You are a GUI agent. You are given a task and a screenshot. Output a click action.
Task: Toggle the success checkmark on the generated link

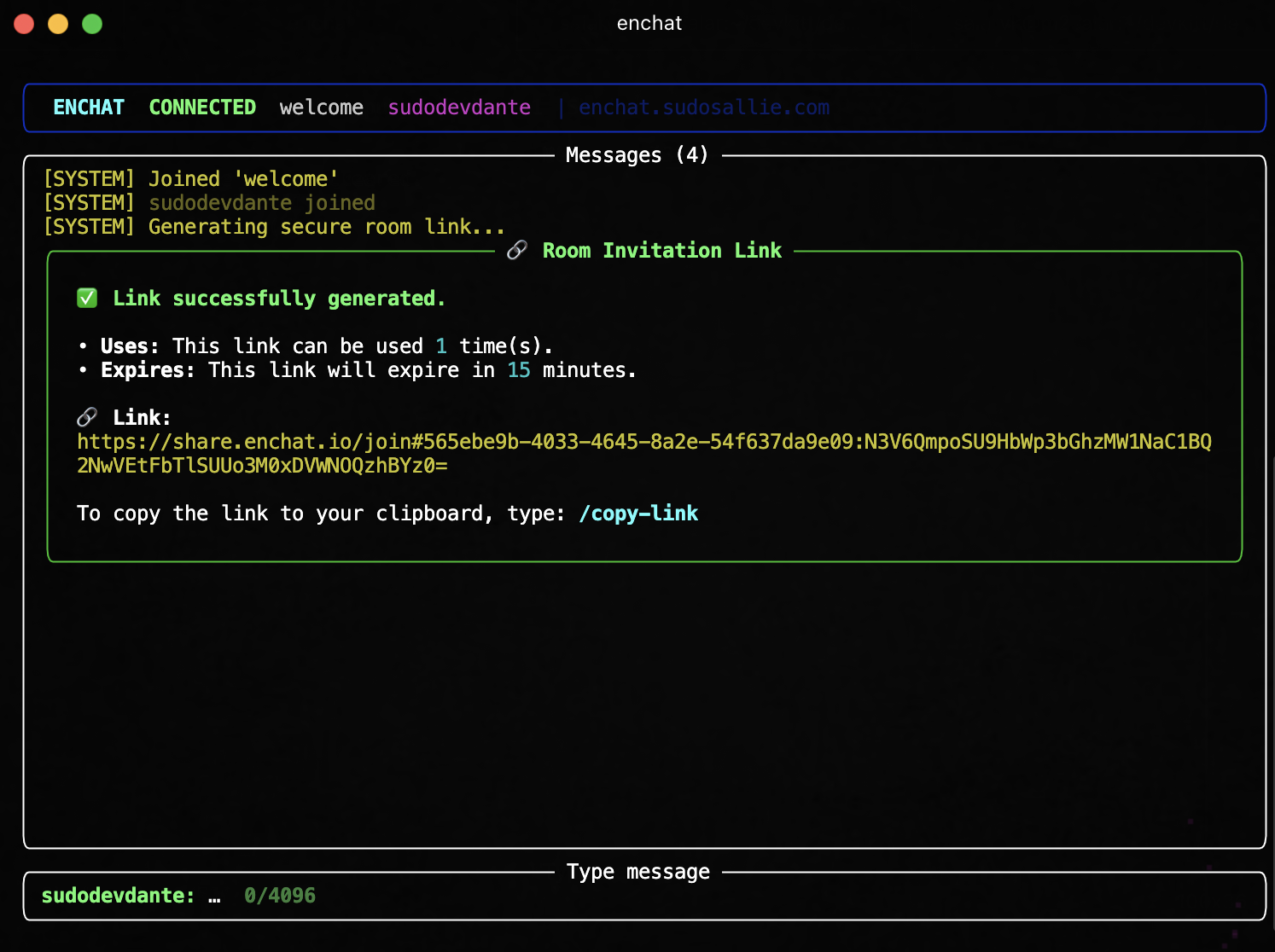pos(86,298)
